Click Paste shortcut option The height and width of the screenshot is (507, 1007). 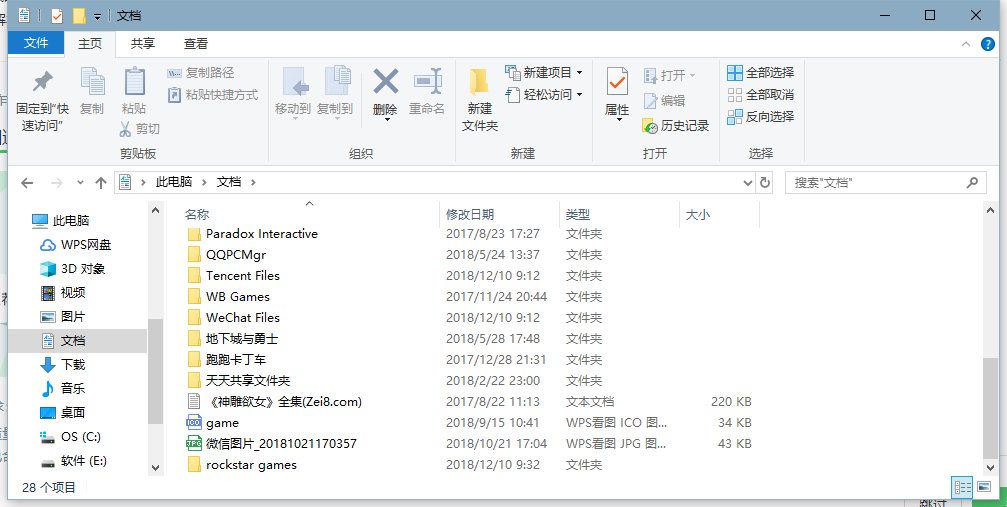tap(213, 94)
